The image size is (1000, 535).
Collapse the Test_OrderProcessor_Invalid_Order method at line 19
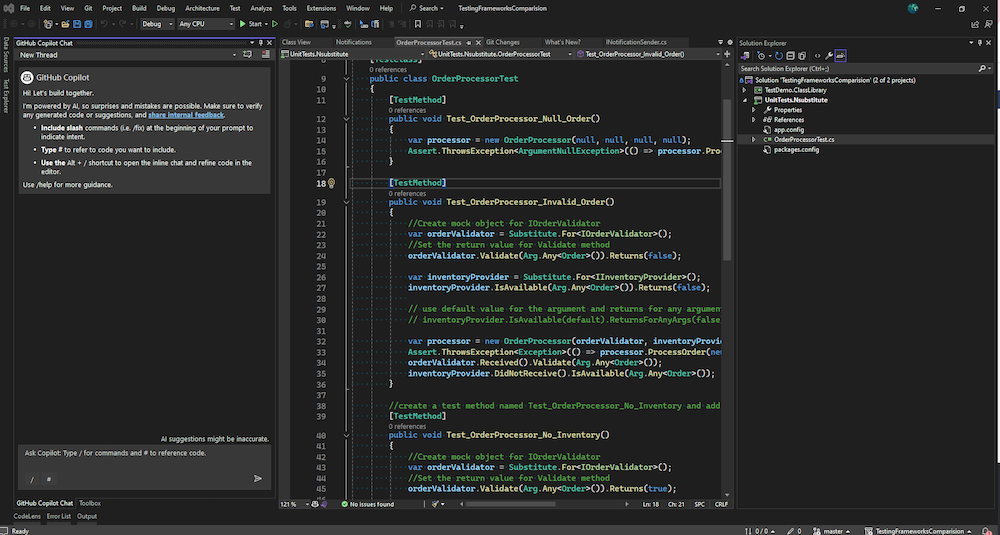(x=346, y=202)
